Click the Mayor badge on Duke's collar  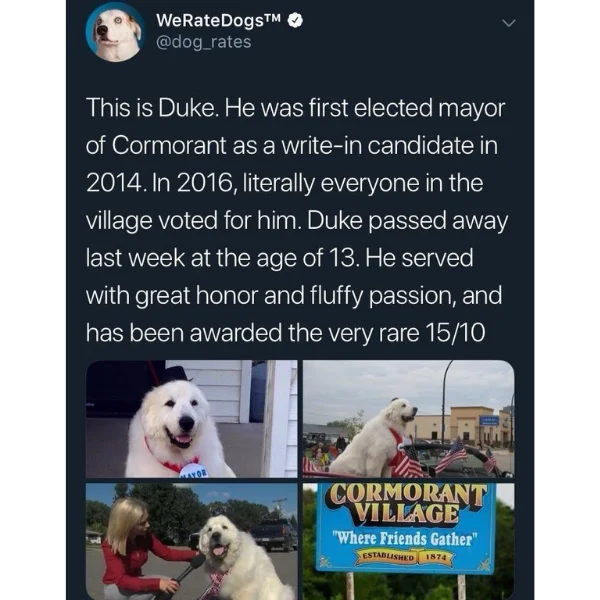[x=194, y=471]
